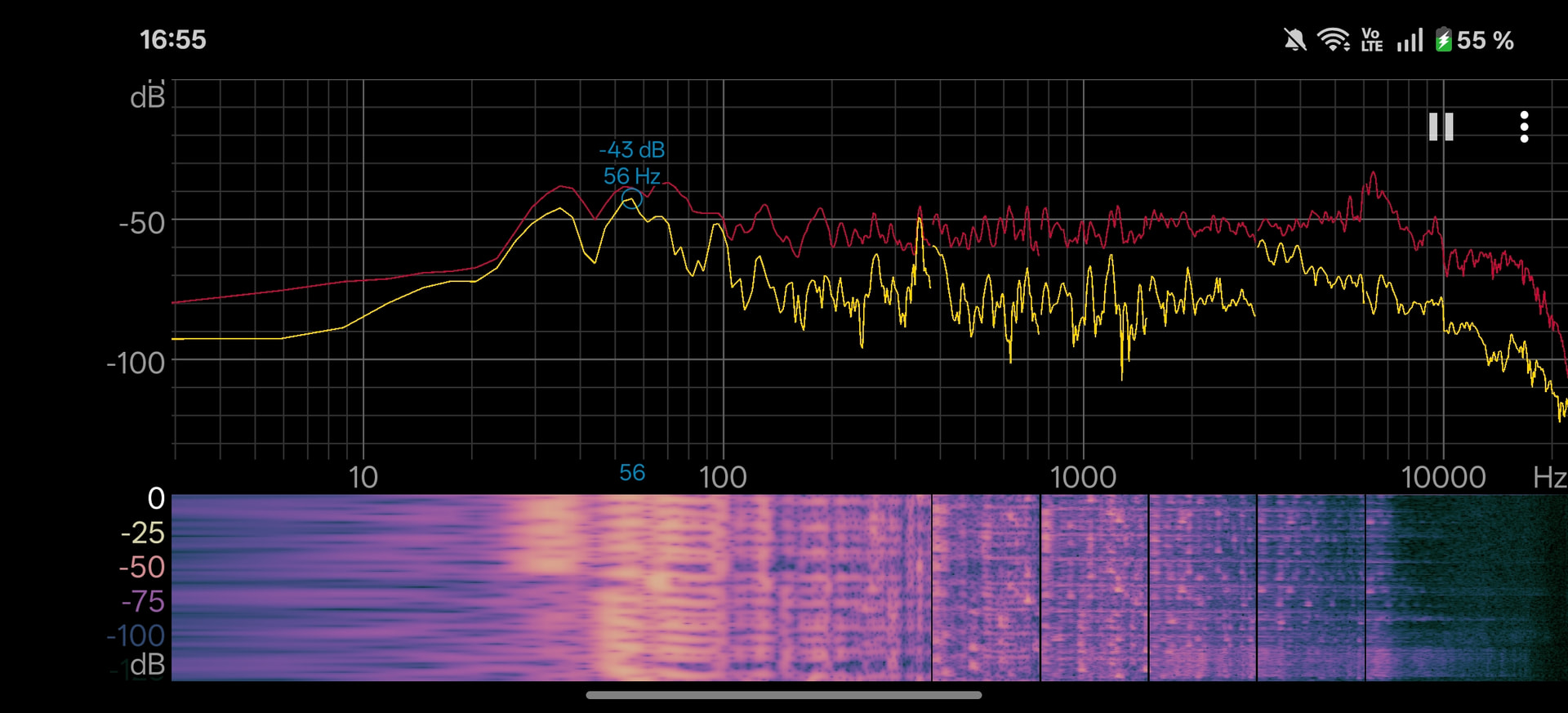Tap the Wi-Fi status icon
Image resolution: width=1568 pixels, height=713 pixels.
(x=1333, y=40)
